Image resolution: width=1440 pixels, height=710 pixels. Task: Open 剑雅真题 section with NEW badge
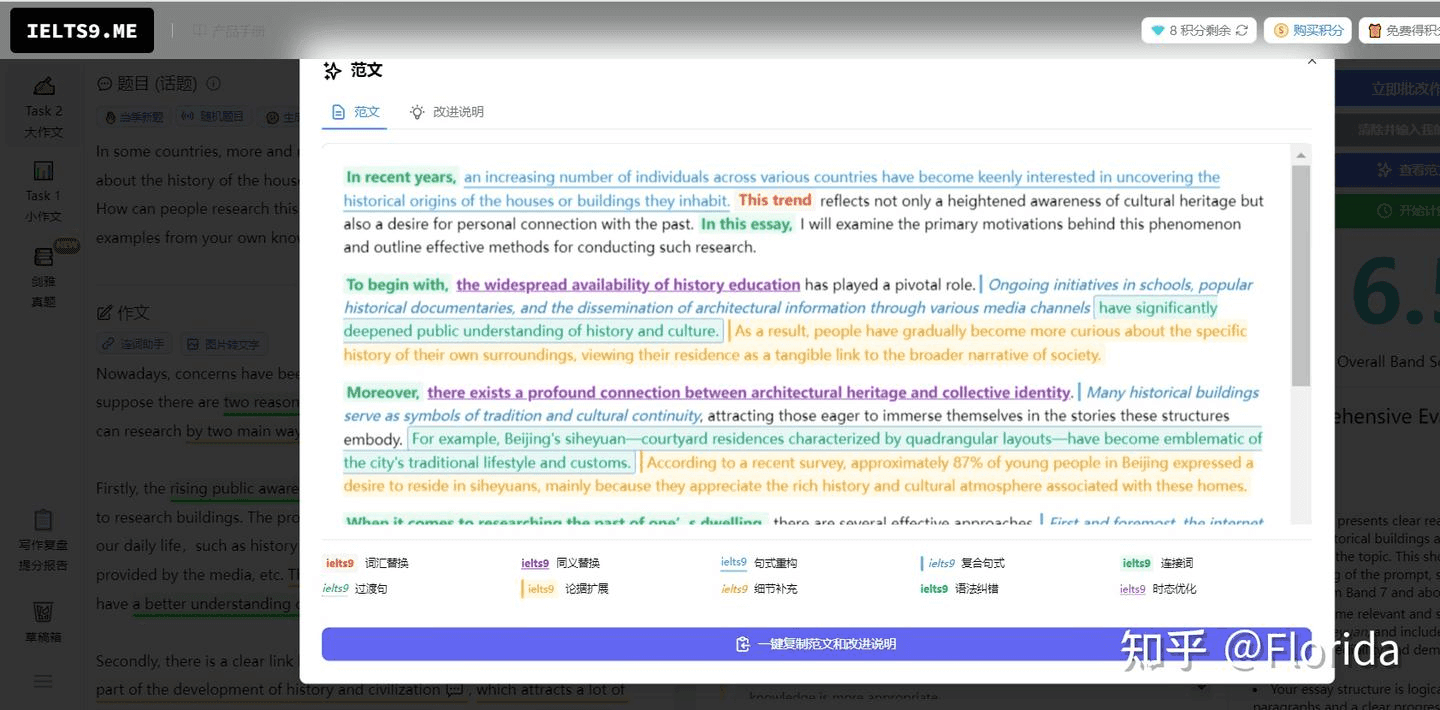(44, 258)
